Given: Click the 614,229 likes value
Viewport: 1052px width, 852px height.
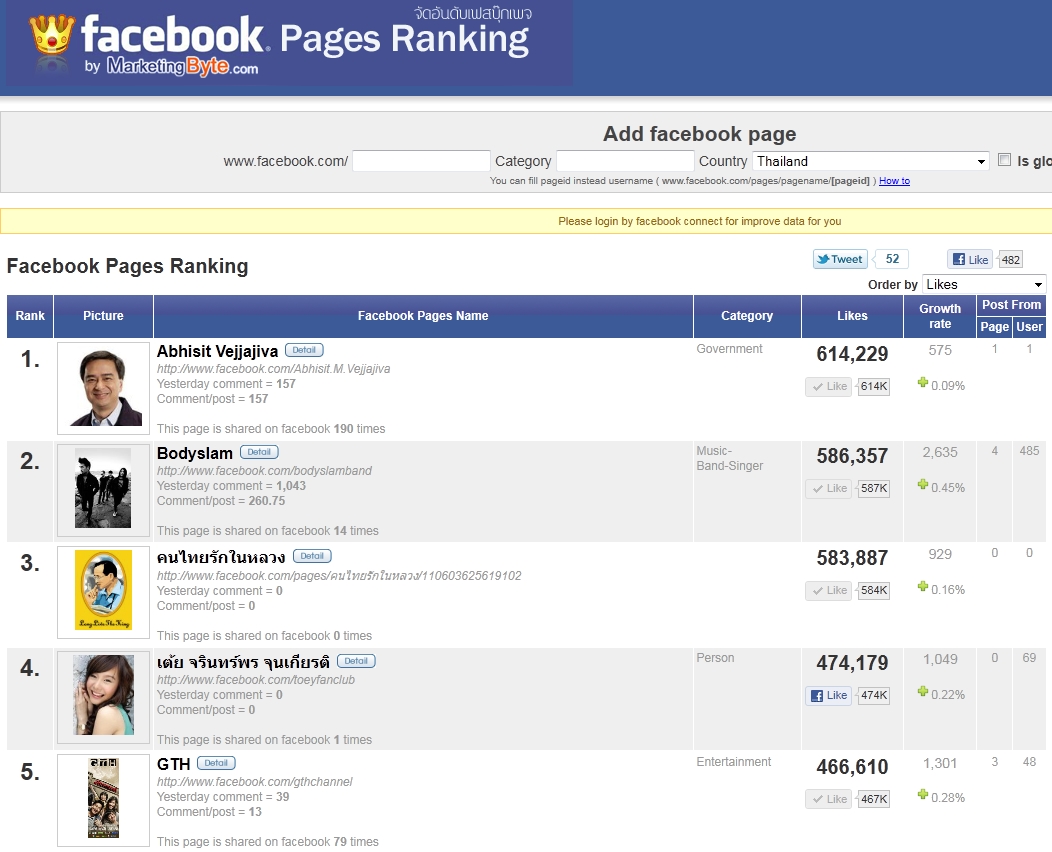Looking at the screenshot, I should click(852, 354).
